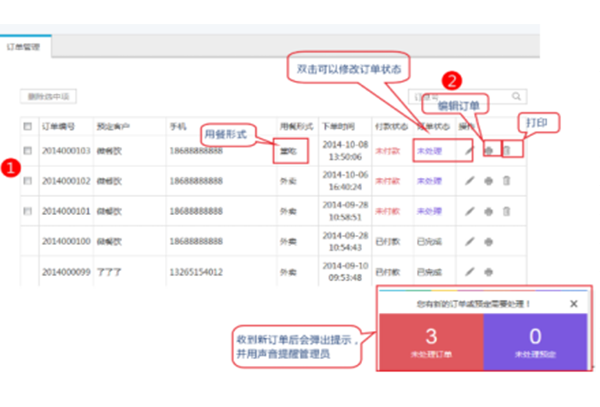Click 已付款 status of order 2014000099
600x407 pixels.
(x=388, y=272)
